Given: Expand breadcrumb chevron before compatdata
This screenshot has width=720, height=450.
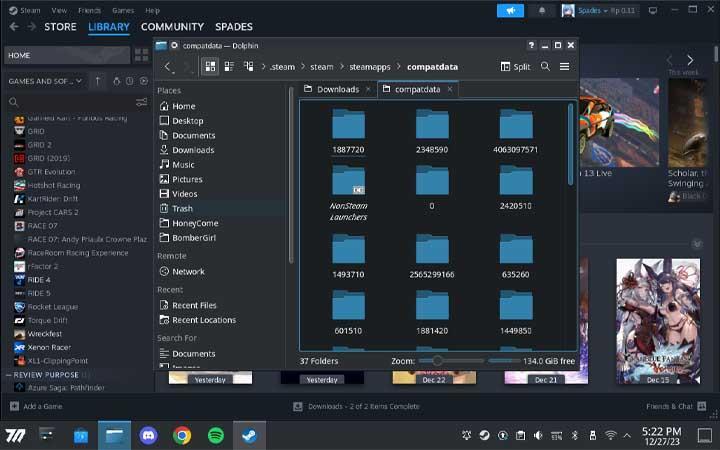Looking at the screenshot, I should click(398, 67).
